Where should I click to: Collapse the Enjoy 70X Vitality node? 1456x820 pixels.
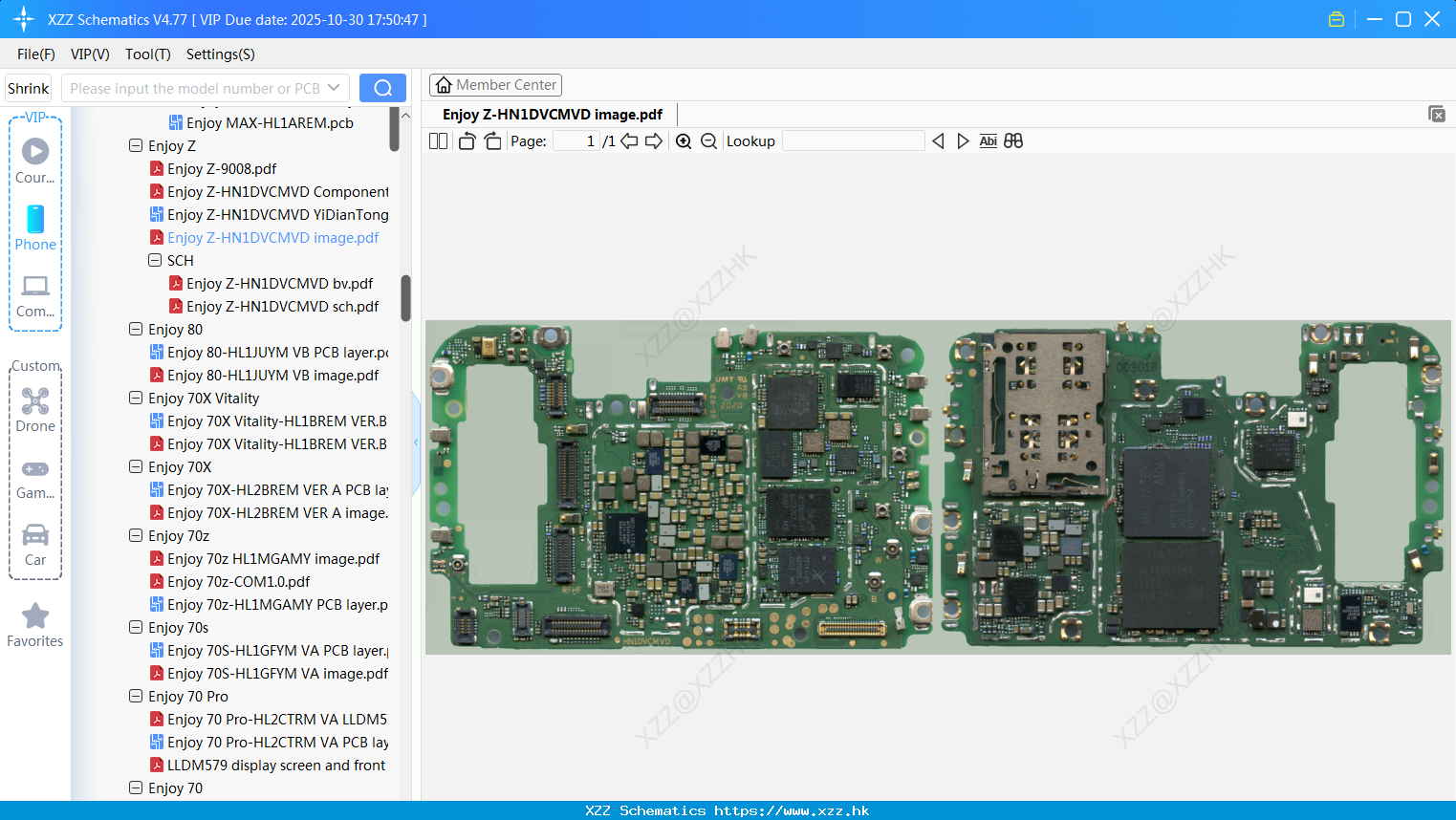pos(136,398)
